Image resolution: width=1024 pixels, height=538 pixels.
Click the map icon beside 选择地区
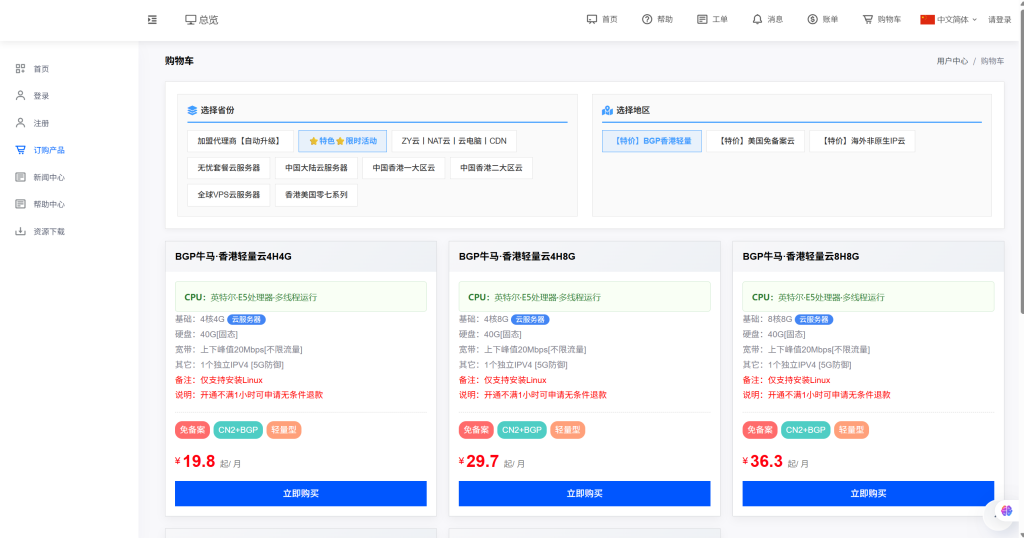click(607, 110)
